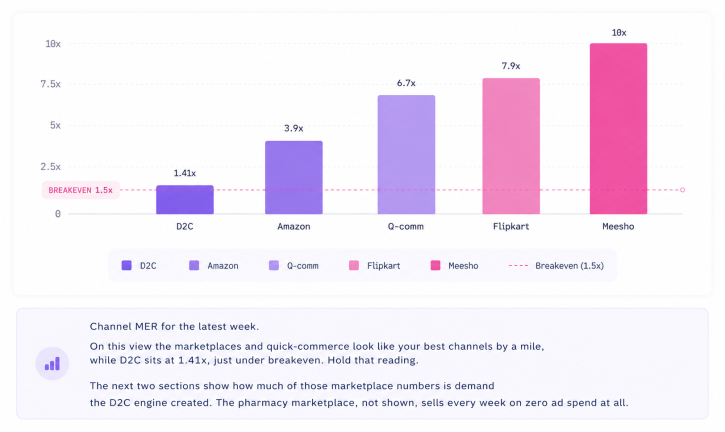Click the Flipkart bar at 7.9x
The width and height of the screenshot is (725, 432).
coord(511,146)
